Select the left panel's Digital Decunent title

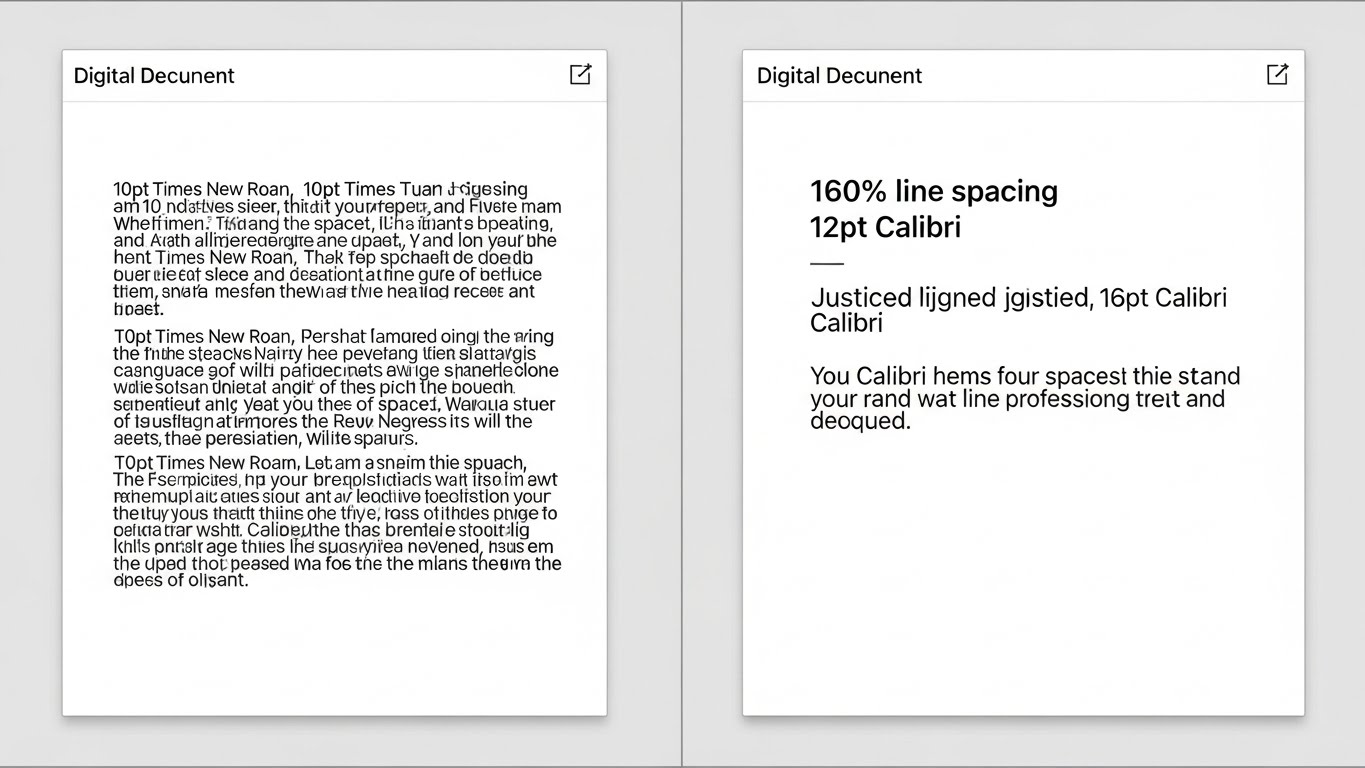click(x=154, y=76)
